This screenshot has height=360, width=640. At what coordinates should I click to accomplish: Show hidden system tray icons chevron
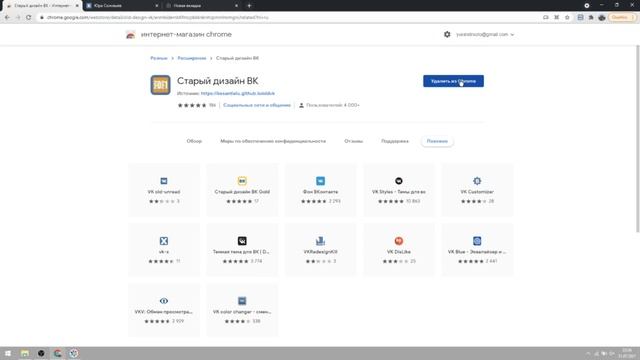tap(588, 353)
